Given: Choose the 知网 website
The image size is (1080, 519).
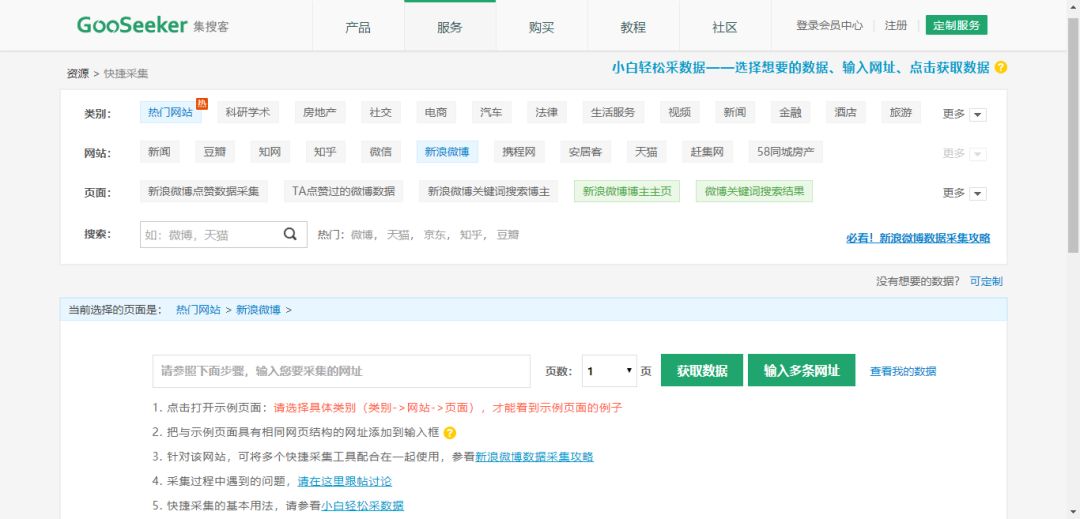Looking at the screenshot, I should (270, 152).
